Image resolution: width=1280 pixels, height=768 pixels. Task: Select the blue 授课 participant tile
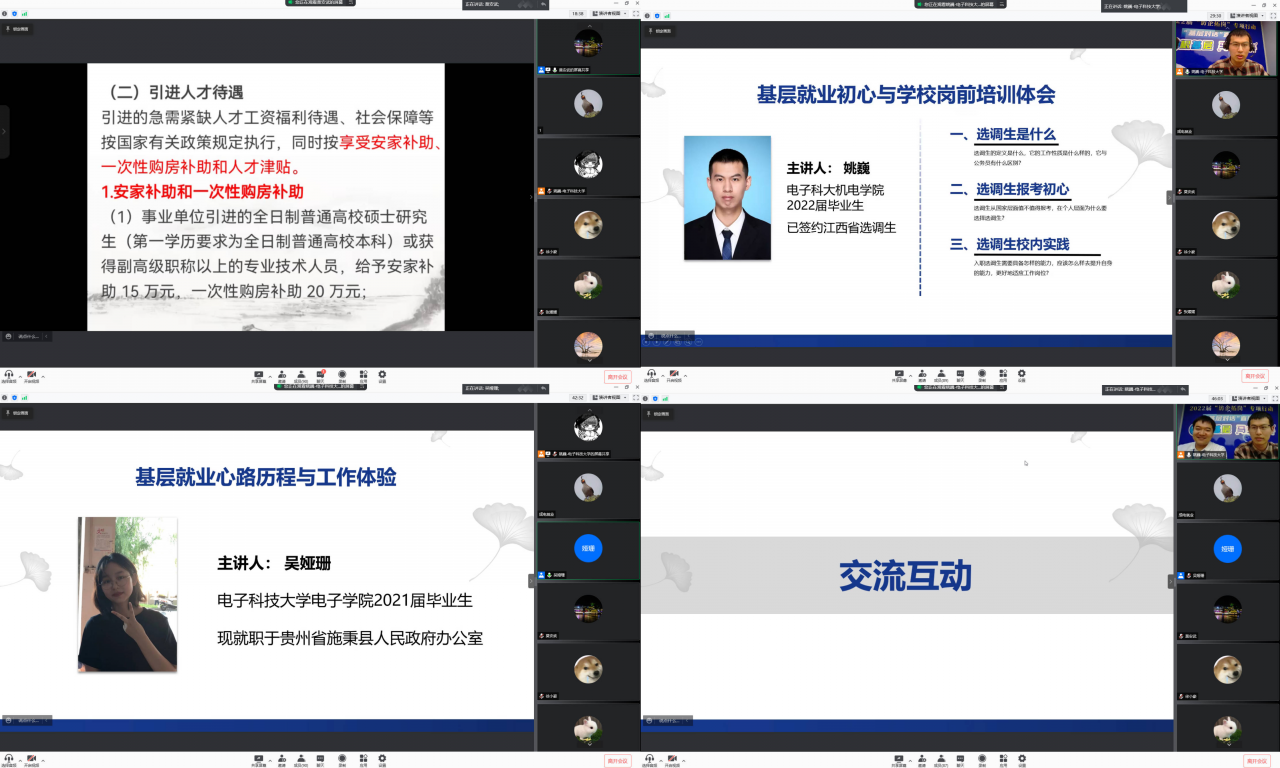click(x=588, y=548)
